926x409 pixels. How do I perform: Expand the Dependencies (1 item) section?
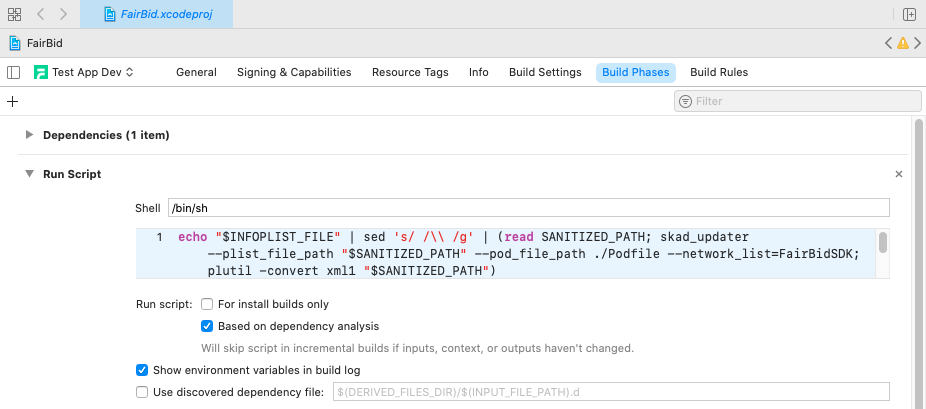pyautogui.click(x=29, y=135)
